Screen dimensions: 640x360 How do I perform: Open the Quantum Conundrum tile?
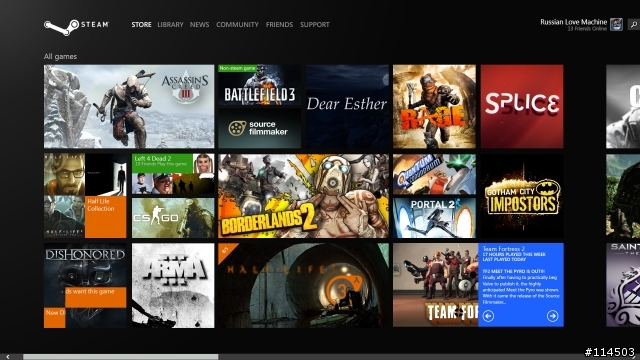tap(434, 174)
